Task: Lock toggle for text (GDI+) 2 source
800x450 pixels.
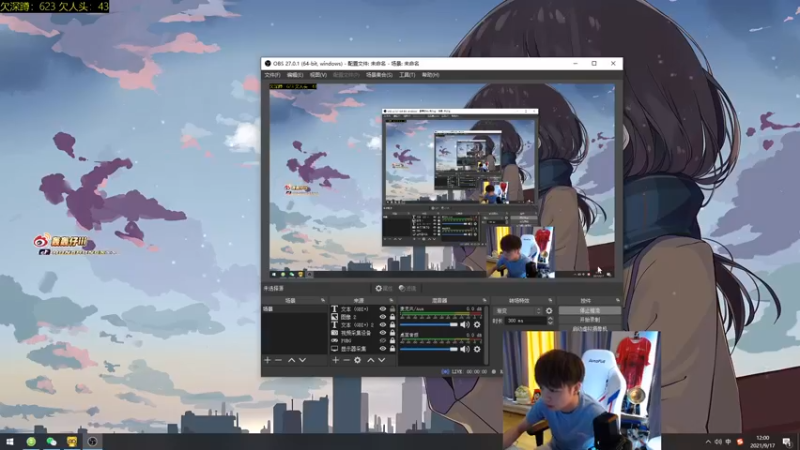Action: point(392,325)
